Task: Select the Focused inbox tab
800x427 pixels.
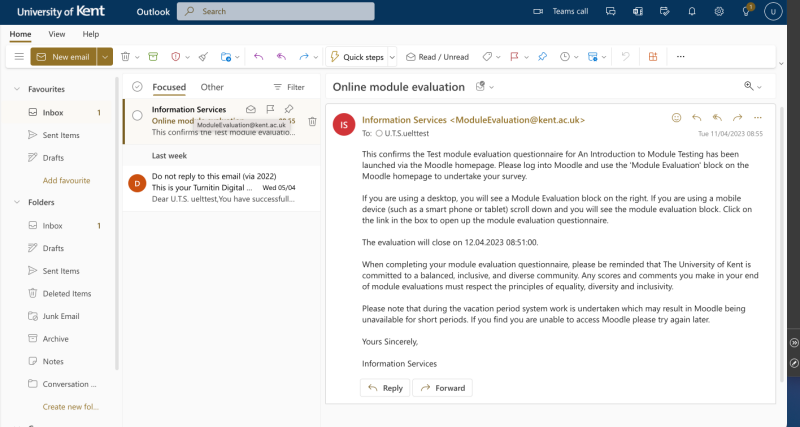Action: pos(169,87)
